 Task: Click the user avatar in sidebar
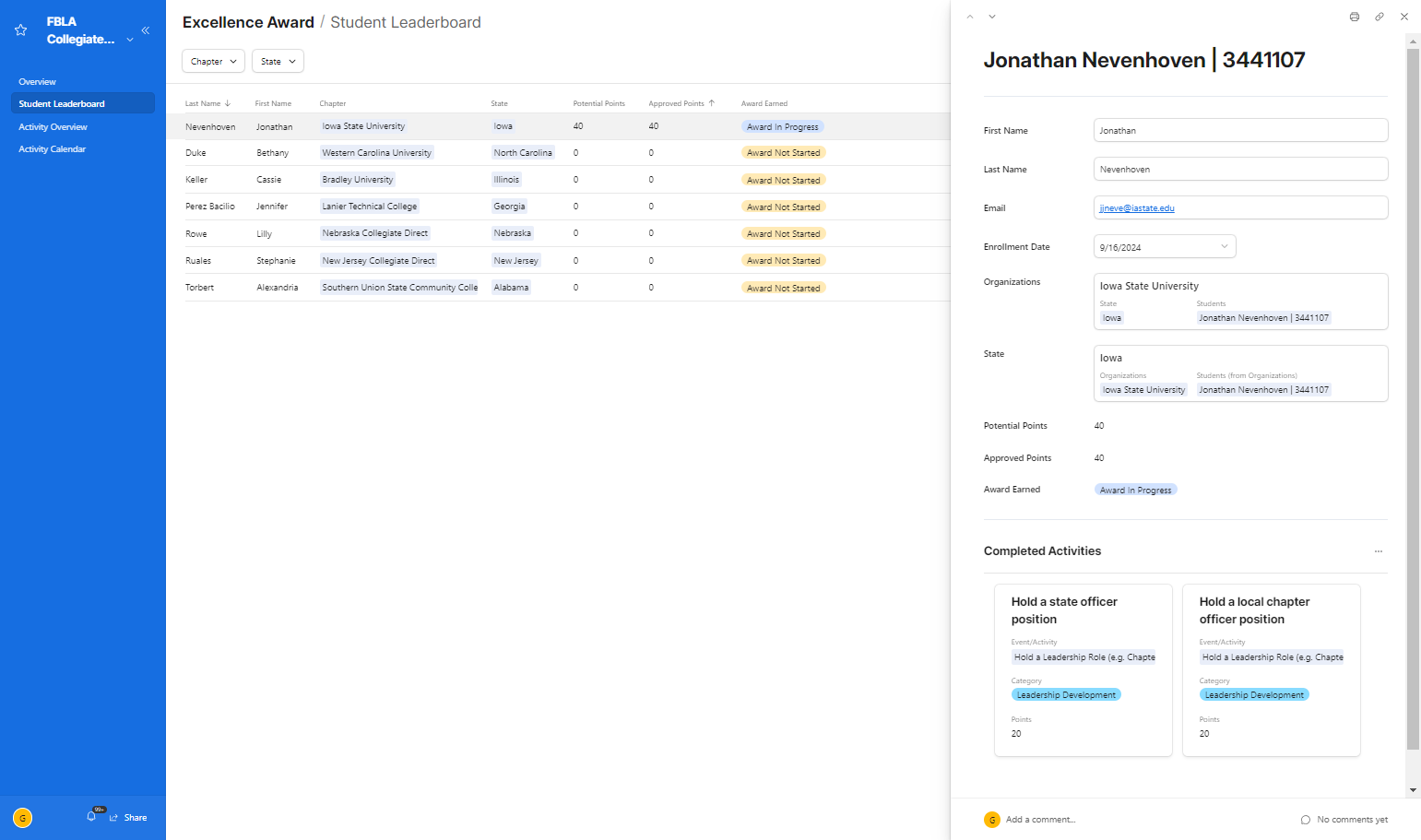23,818
